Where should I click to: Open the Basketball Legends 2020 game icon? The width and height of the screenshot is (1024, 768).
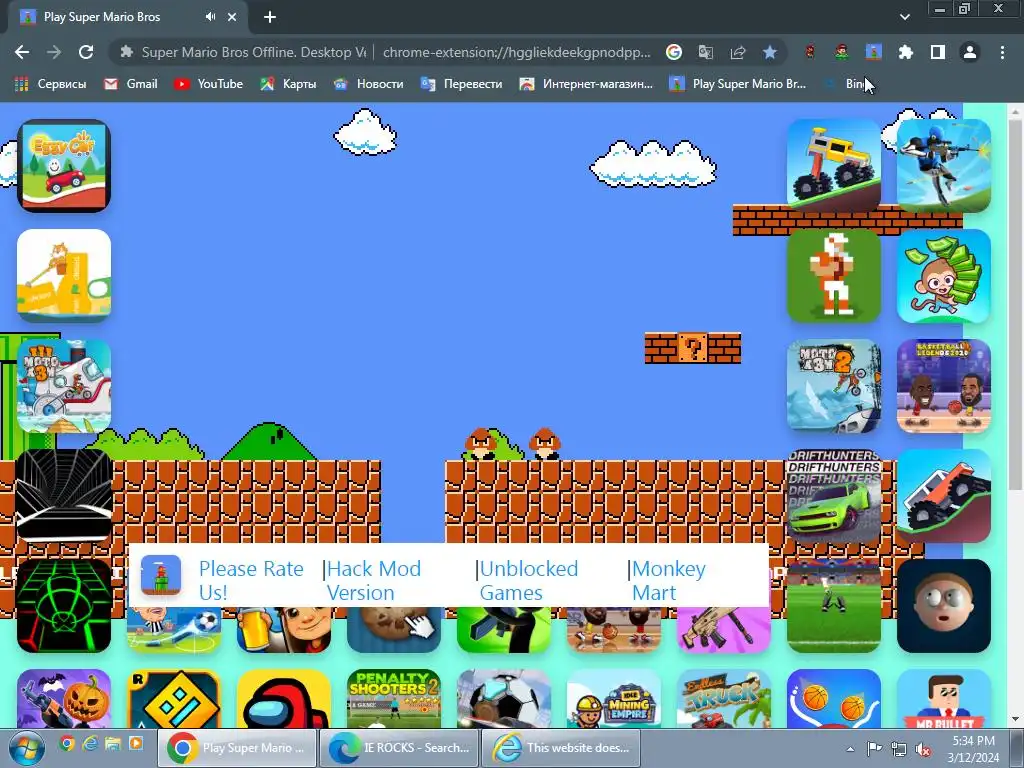pyautogui.click(x=944, y=386)
